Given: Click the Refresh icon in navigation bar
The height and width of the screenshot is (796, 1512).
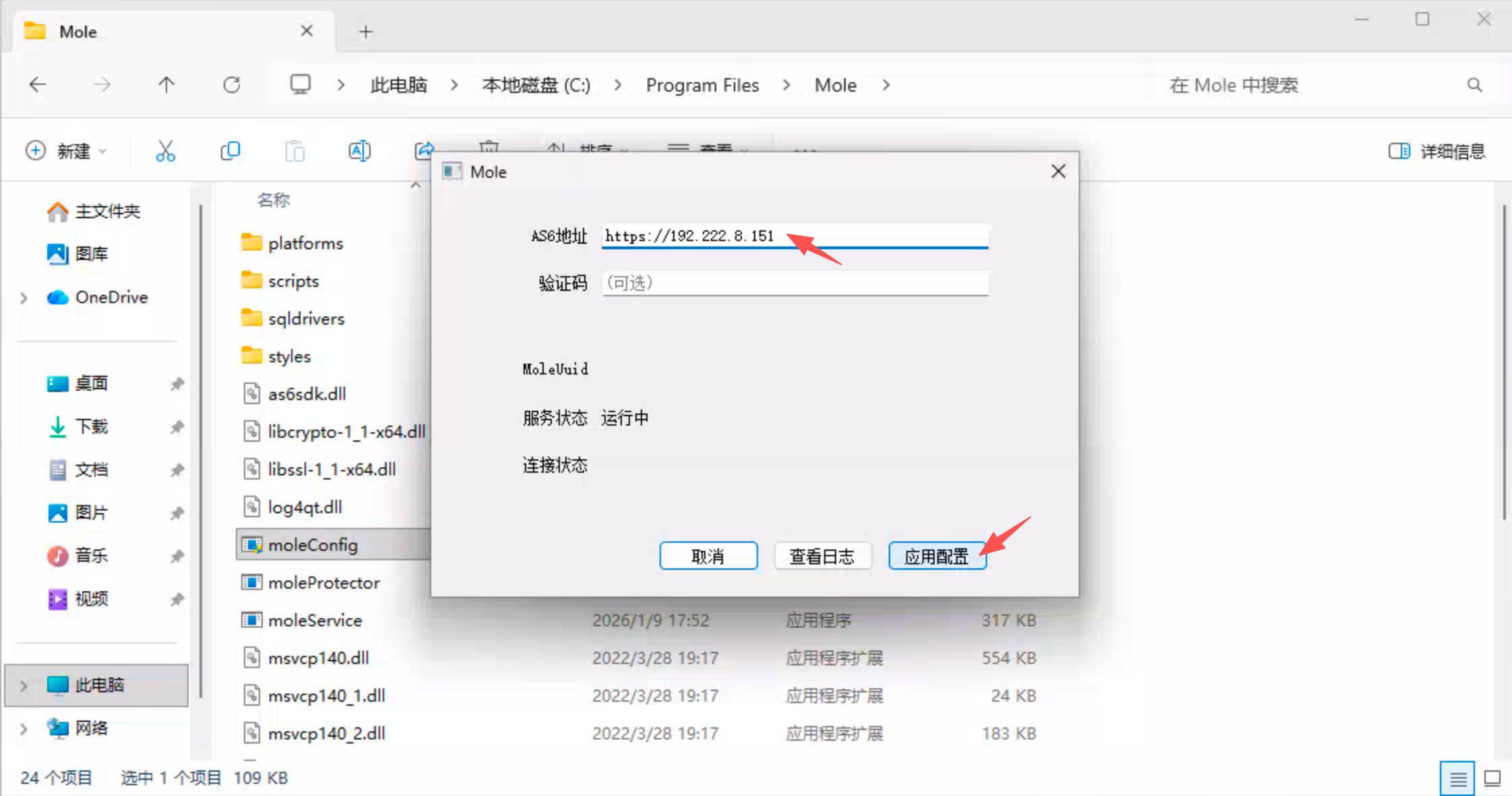Looking at the screenshot, I should click(231, 85).
